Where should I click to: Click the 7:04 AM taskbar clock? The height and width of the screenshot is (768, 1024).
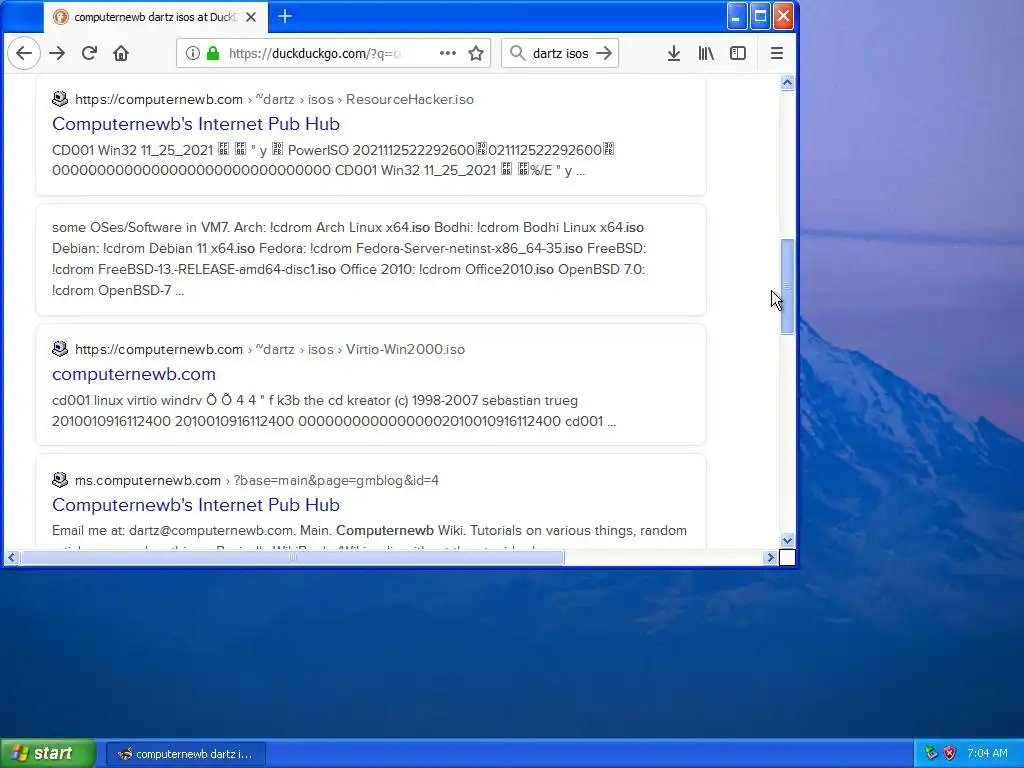[x=987, y=754]
